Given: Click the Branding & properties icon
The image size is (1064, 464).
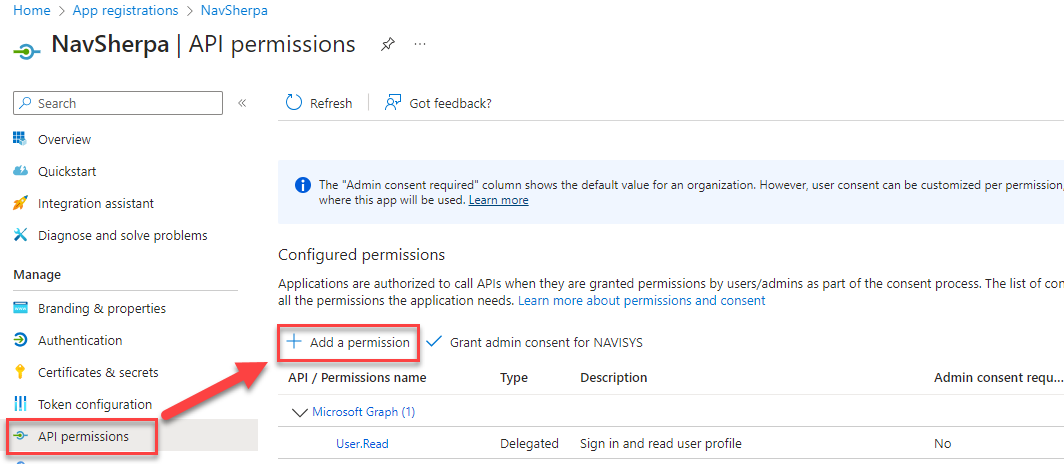Looking at the screenshot, I should (20, 308).
